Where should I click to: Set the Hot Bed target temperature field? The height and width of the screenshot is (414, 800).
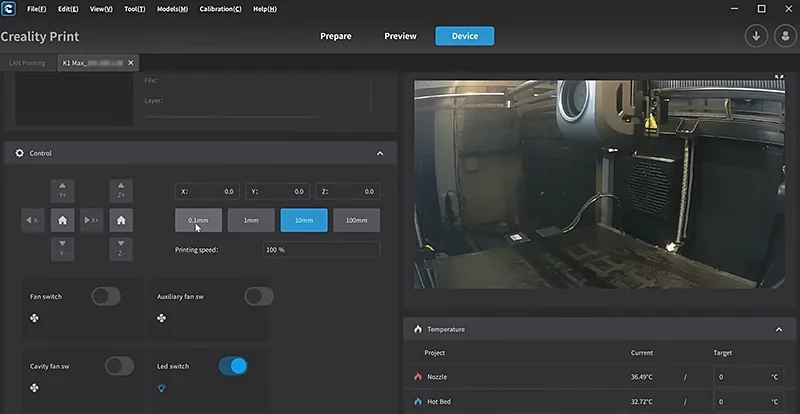pos(747,402)
